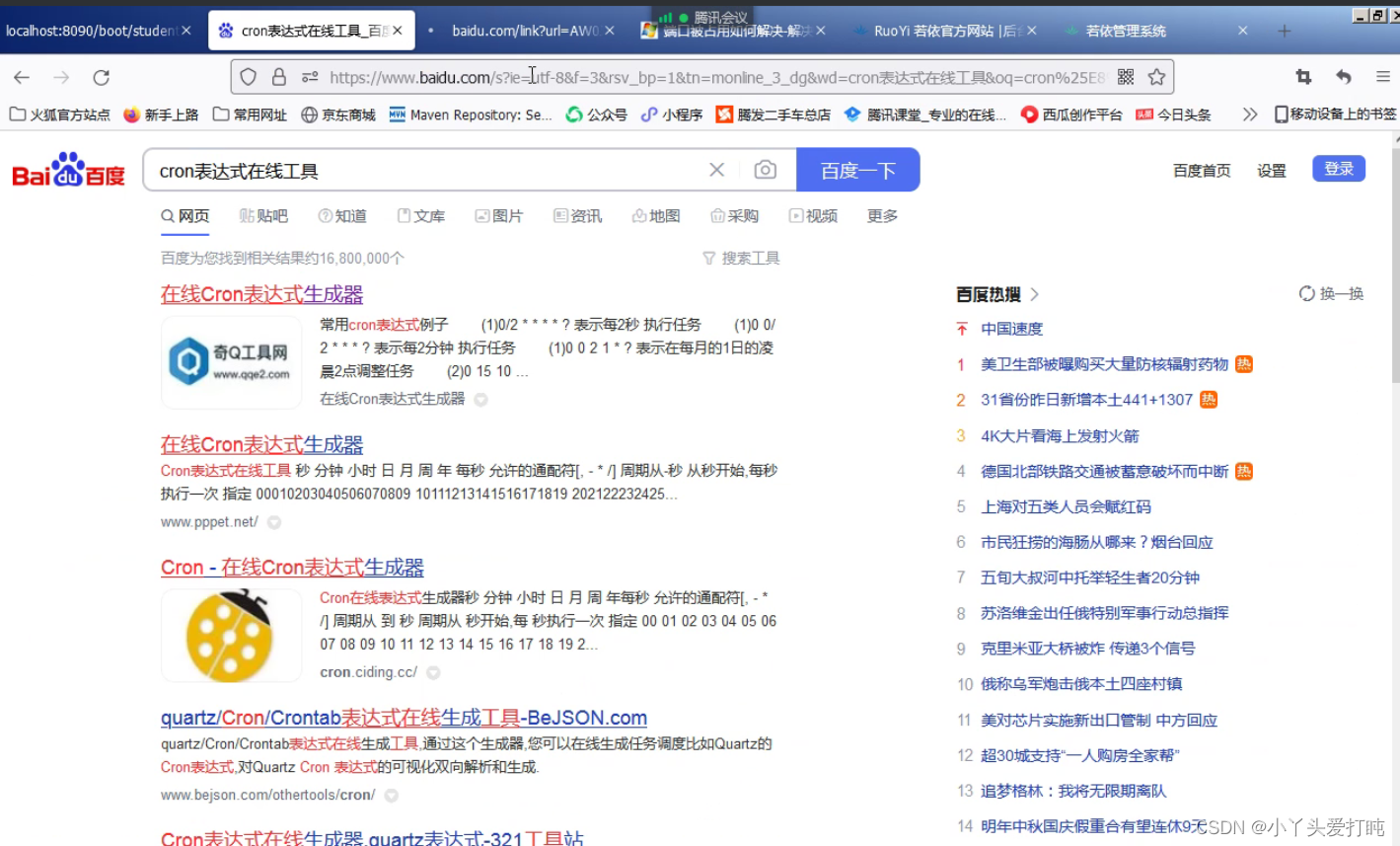Switch to the 文库 tab
Image resolution: width=1400 pixels, height=846 pixels.
(420, 216)
